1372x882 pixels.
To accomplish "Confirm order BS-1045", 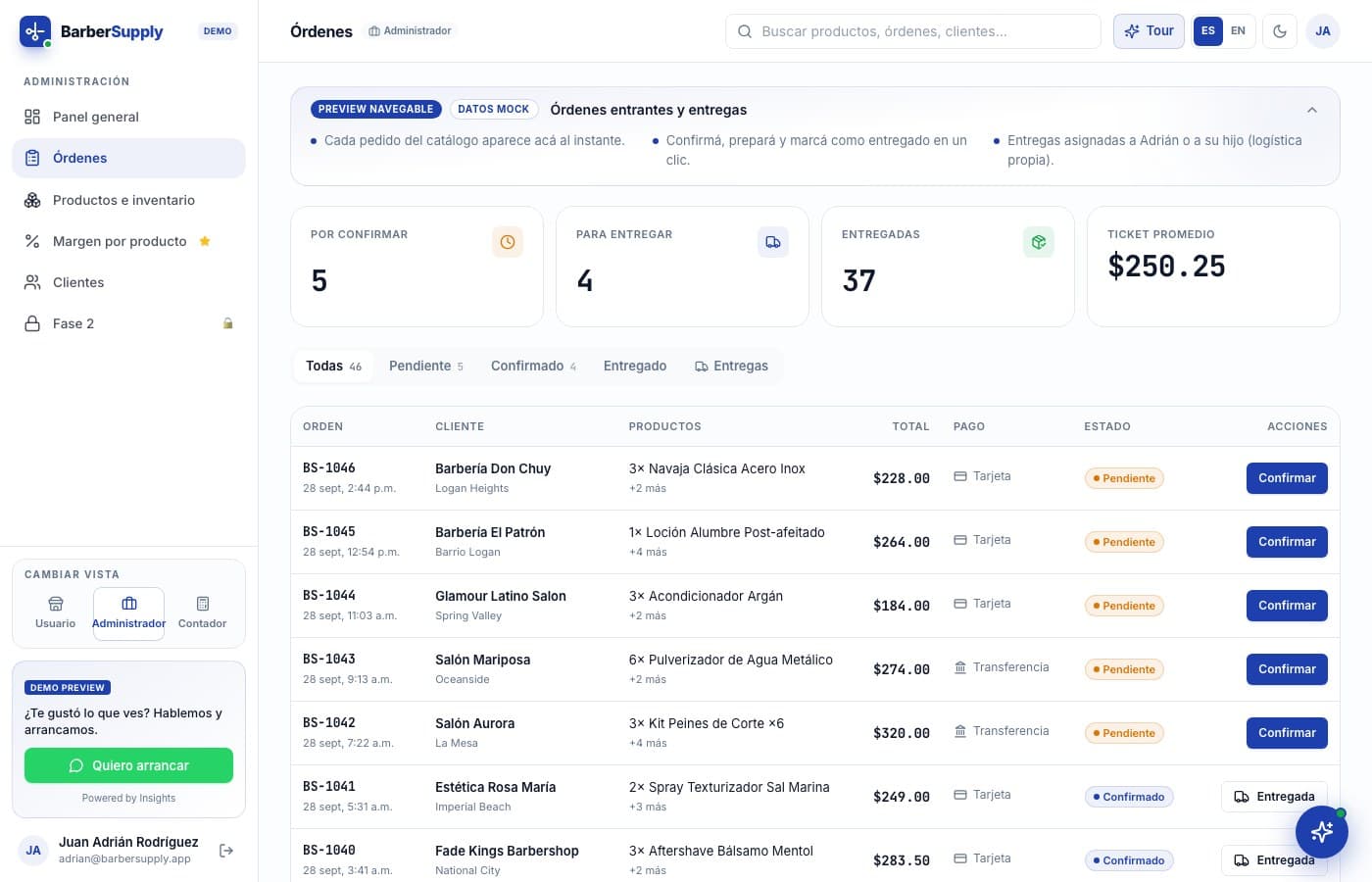I will point(1287,542).
